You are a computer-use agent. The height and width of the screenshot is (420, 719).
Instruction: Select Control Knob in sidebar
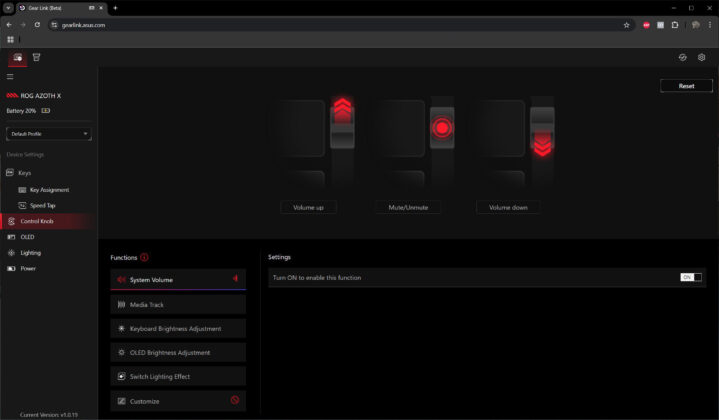click(48, 221)
